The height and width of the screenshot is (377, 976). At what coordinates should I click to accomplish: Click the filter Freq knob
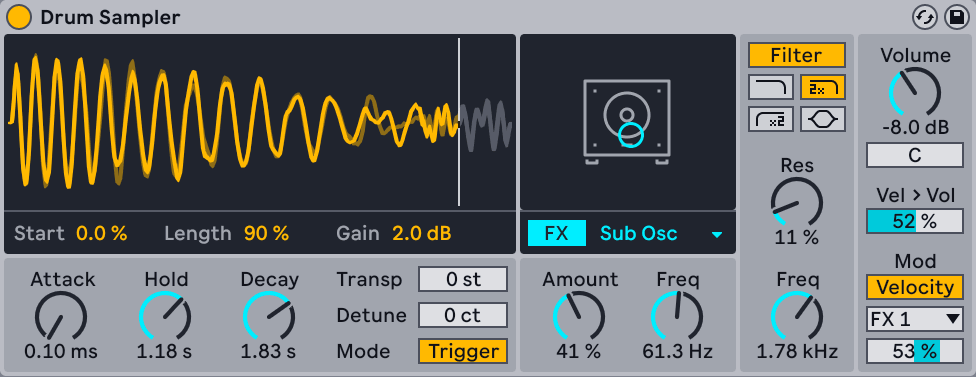797,316
